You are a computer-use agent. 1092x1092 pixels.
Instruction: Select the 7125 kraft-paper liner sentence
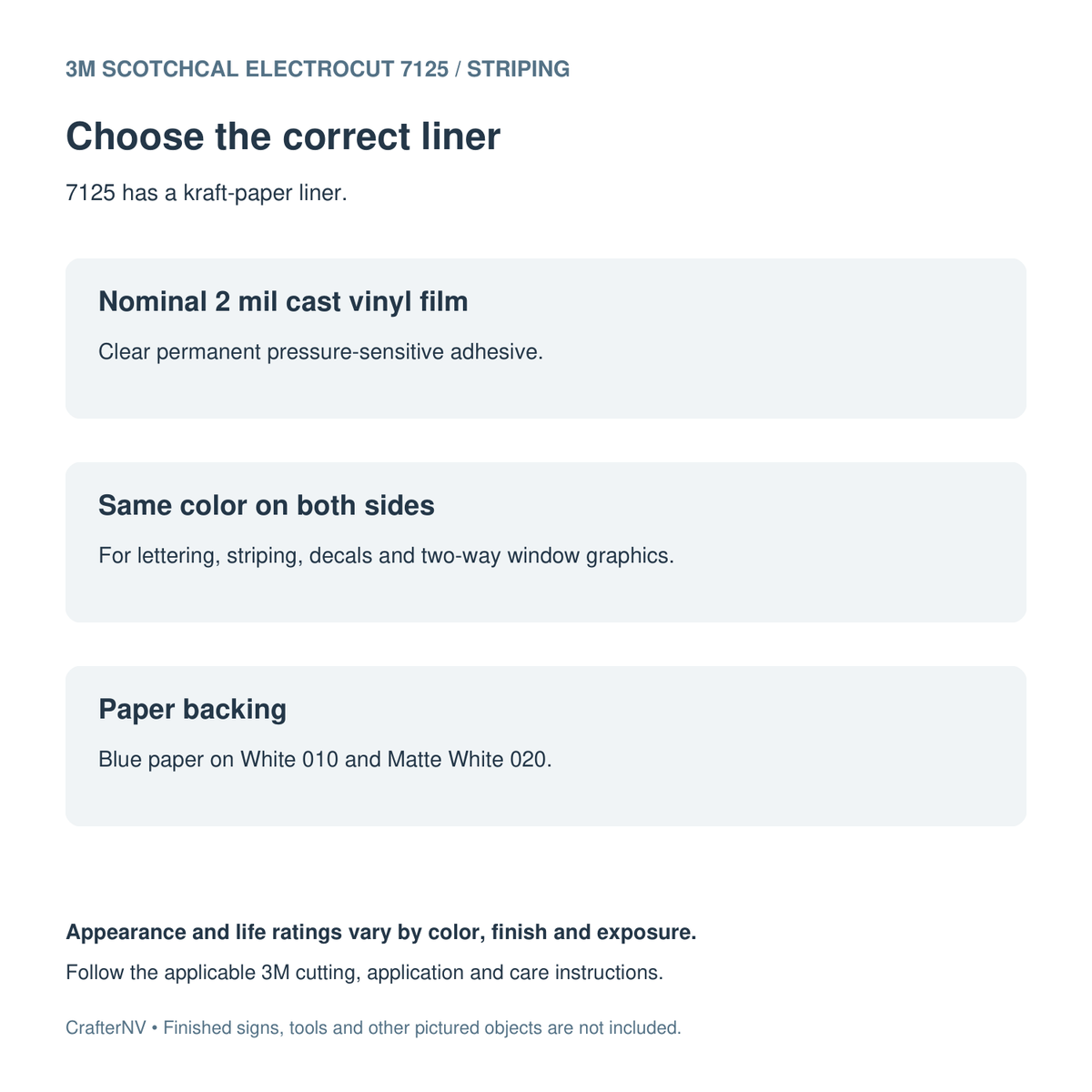coord(207,194)
